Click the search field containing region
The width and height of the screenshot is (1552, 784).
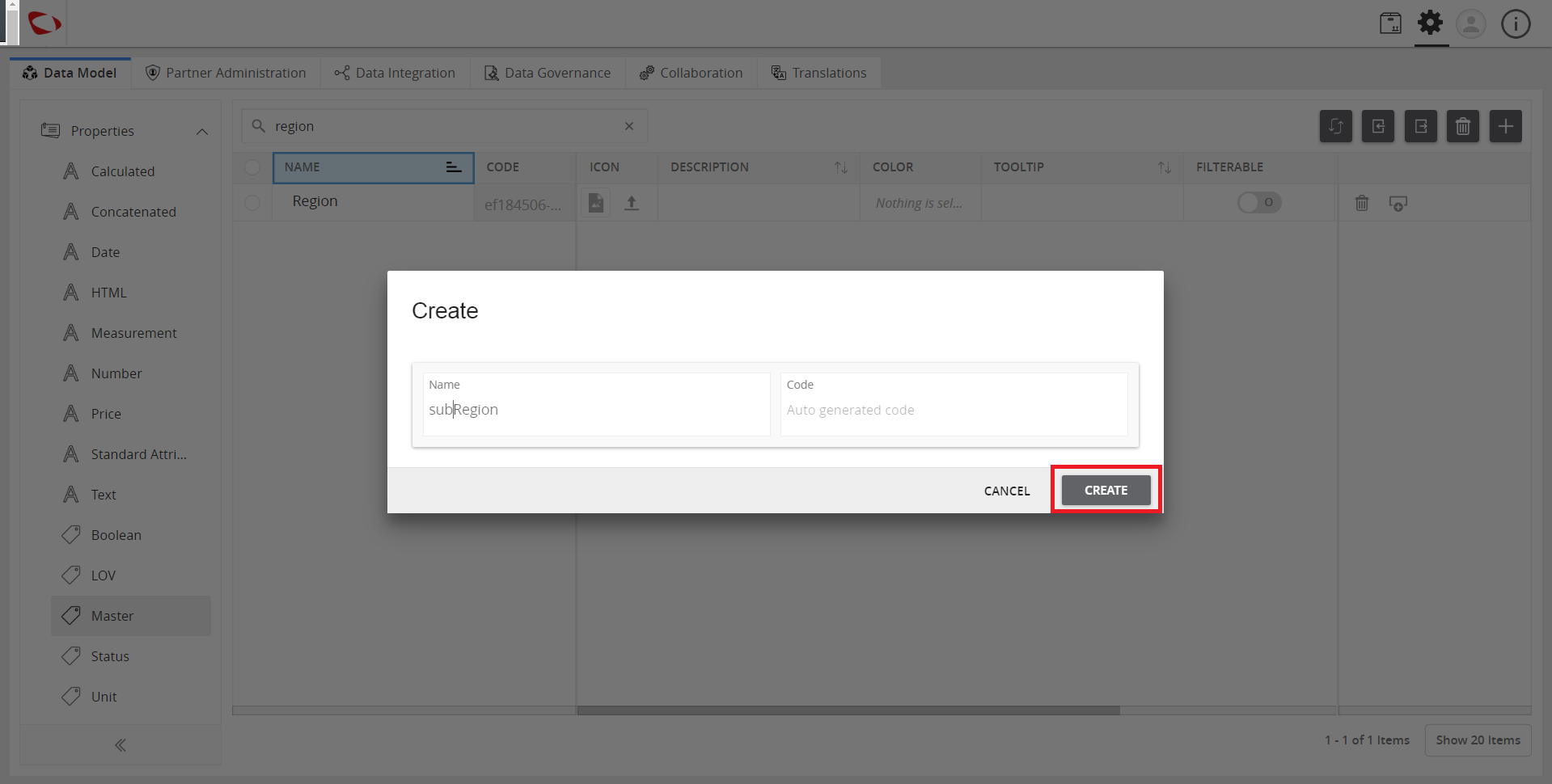click(x=444, y=126)
